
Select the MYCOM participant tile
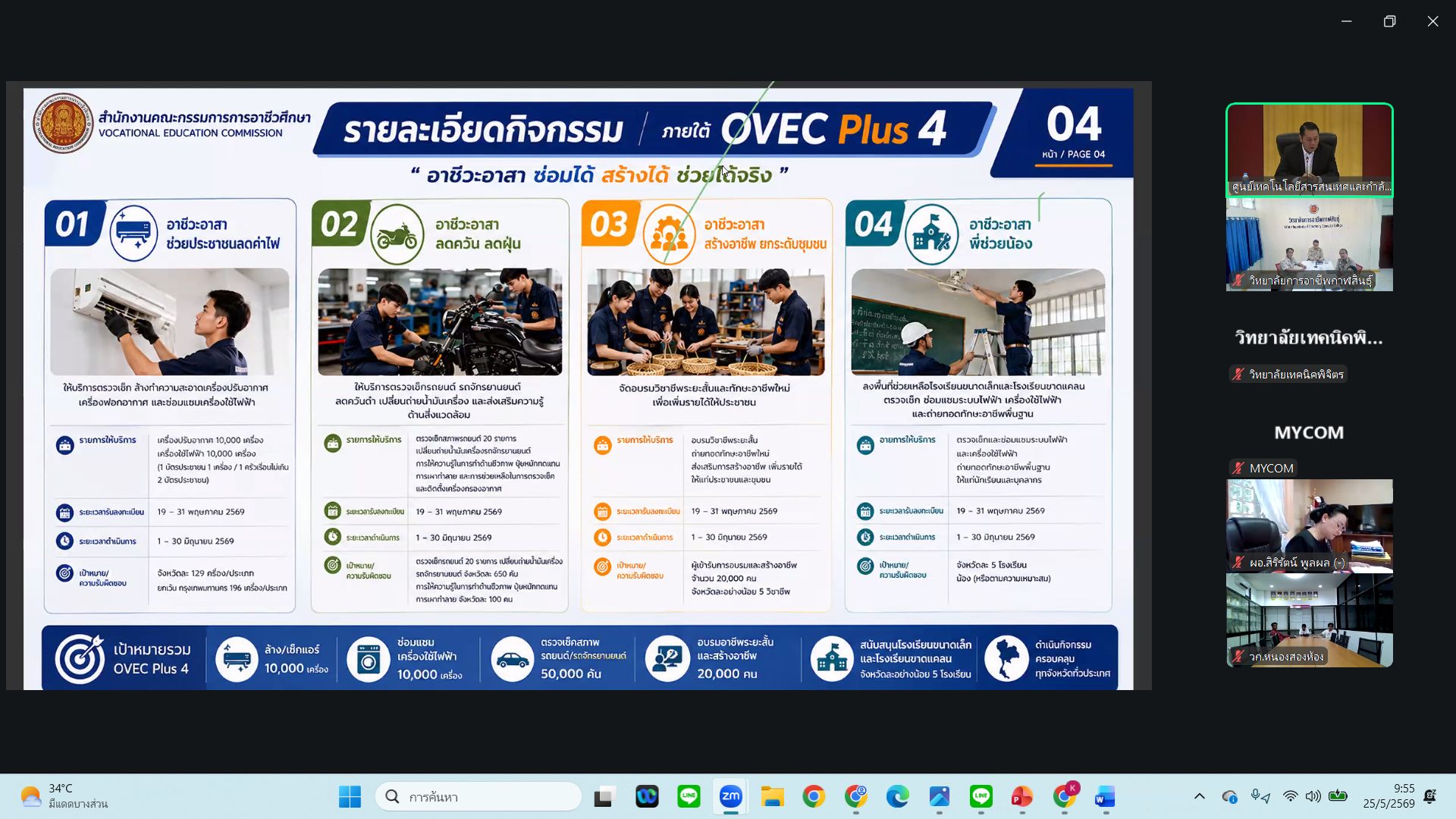pyautogui.click(x=1310, y=432)
